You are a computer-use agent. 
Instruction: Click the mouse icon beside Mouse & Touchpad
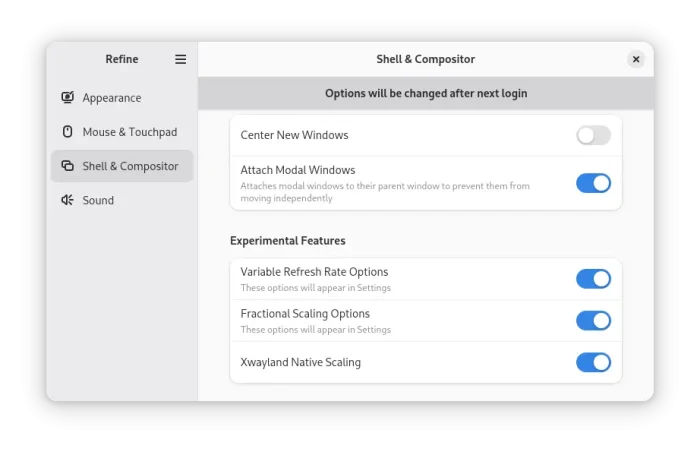[67, 131]
